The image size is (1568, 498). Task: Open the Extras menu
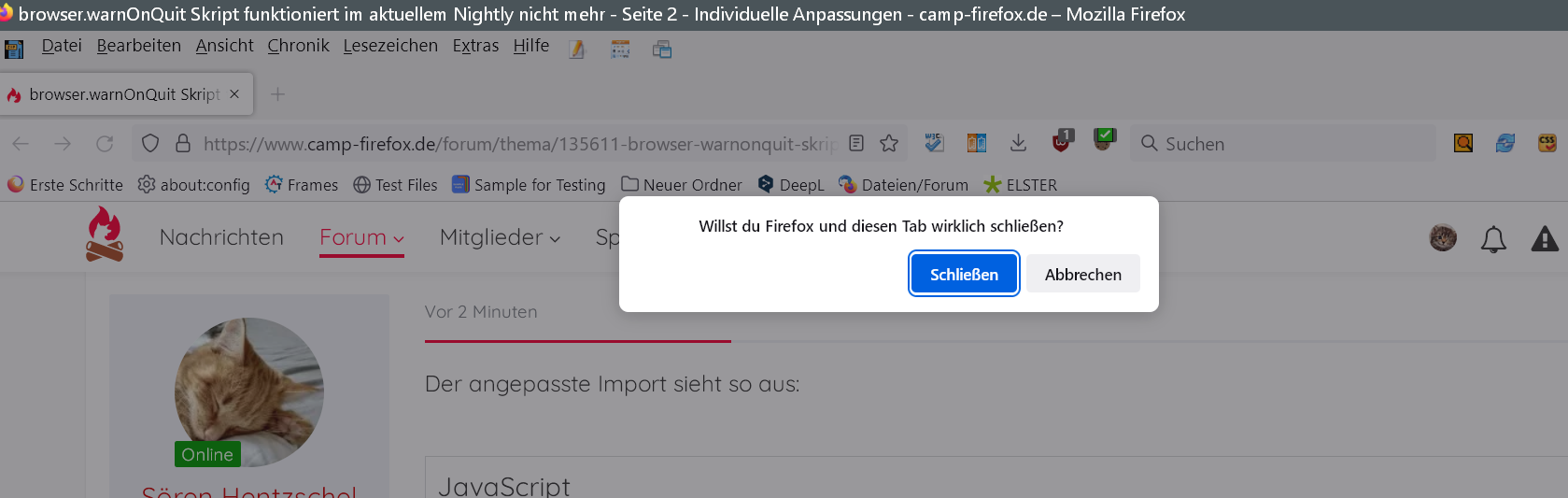coord(475,46)
